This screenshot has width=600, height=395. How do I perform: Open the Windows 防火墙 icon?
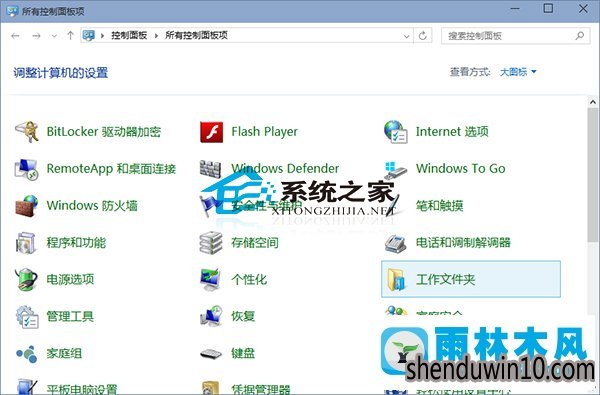click(26, 206)
